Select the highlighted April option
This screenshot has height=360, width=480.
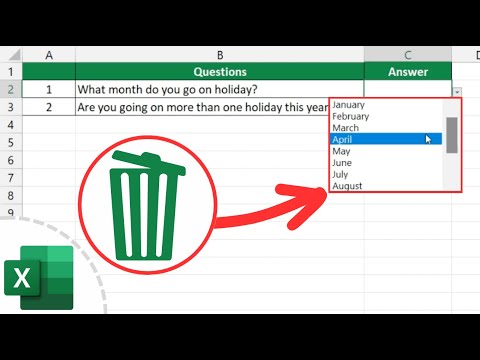coord(387,139)
